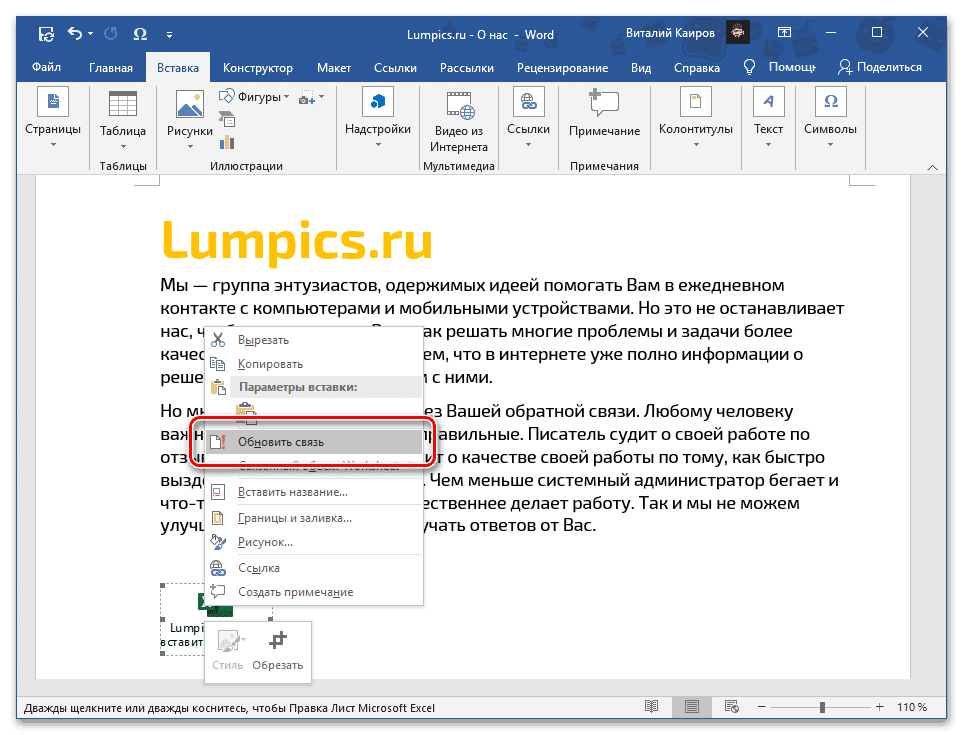Enable Read Mode from the status bar
The height and width of the screenshot is (735, 963).
tap(652, 707)
